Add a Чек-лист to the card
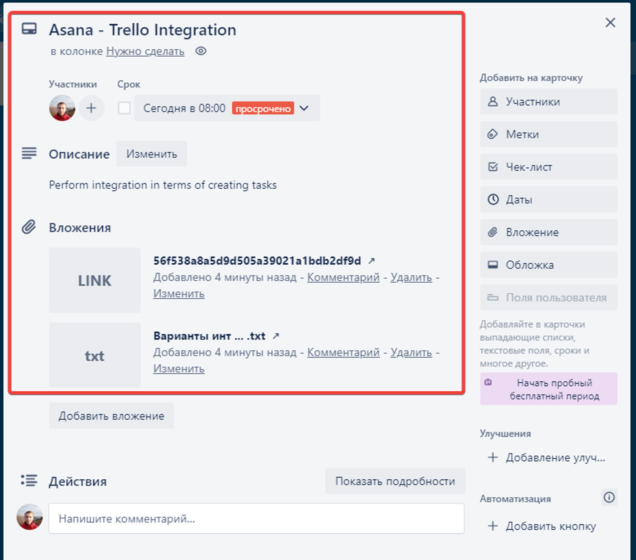 point(547,167)
